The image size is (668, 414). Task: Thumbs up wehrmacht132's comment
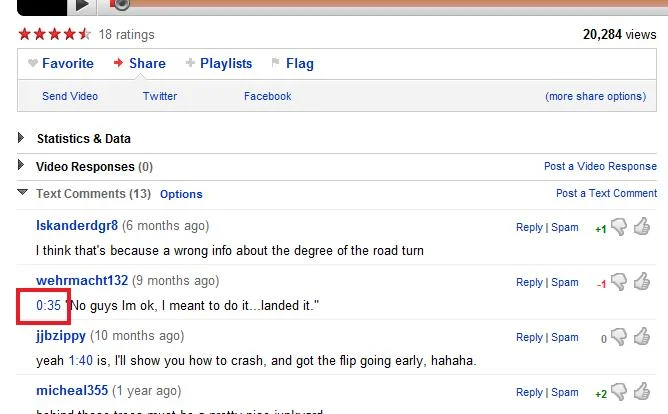pyautogui.click(x=642, y=282)
